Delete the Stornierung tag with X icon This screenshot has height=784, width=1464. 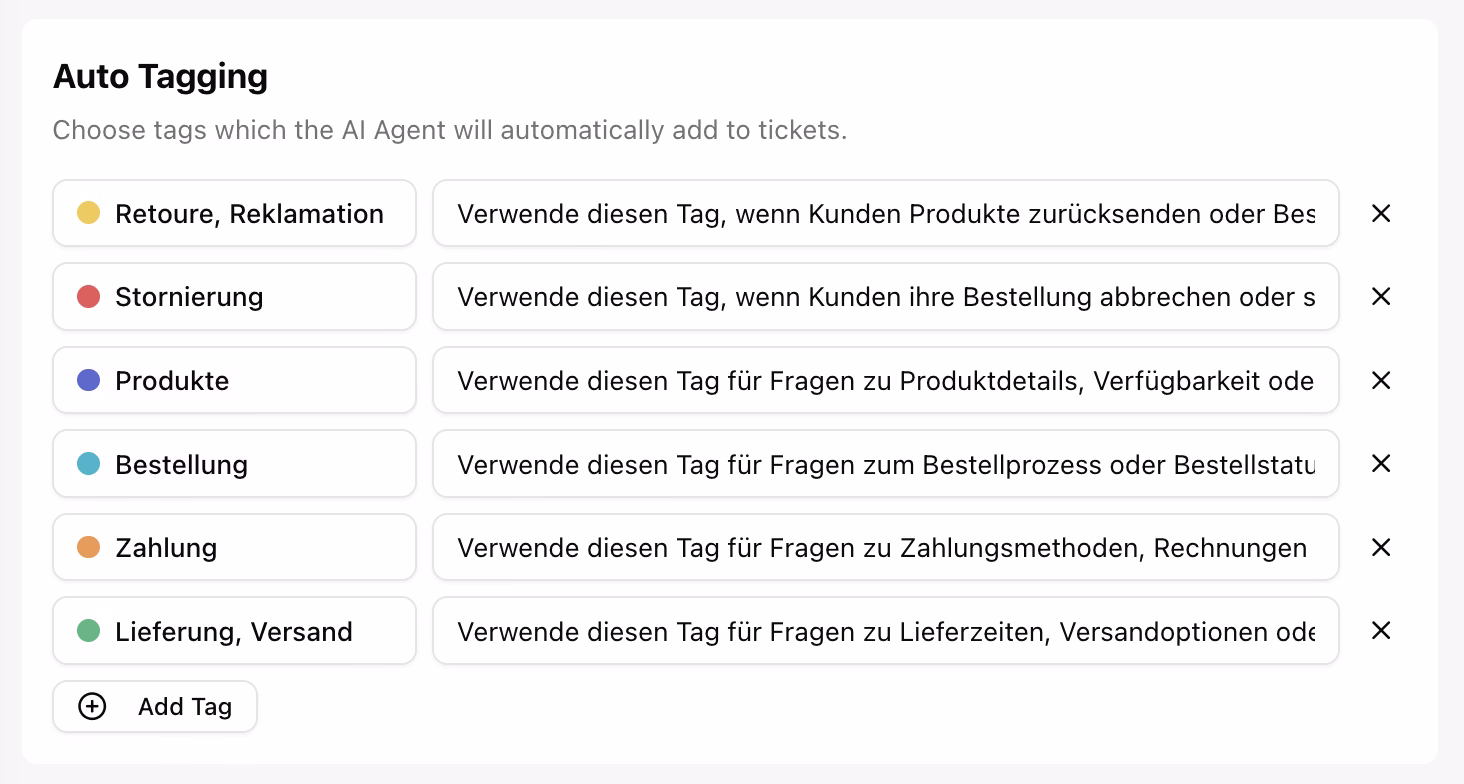pos(1381,296)
